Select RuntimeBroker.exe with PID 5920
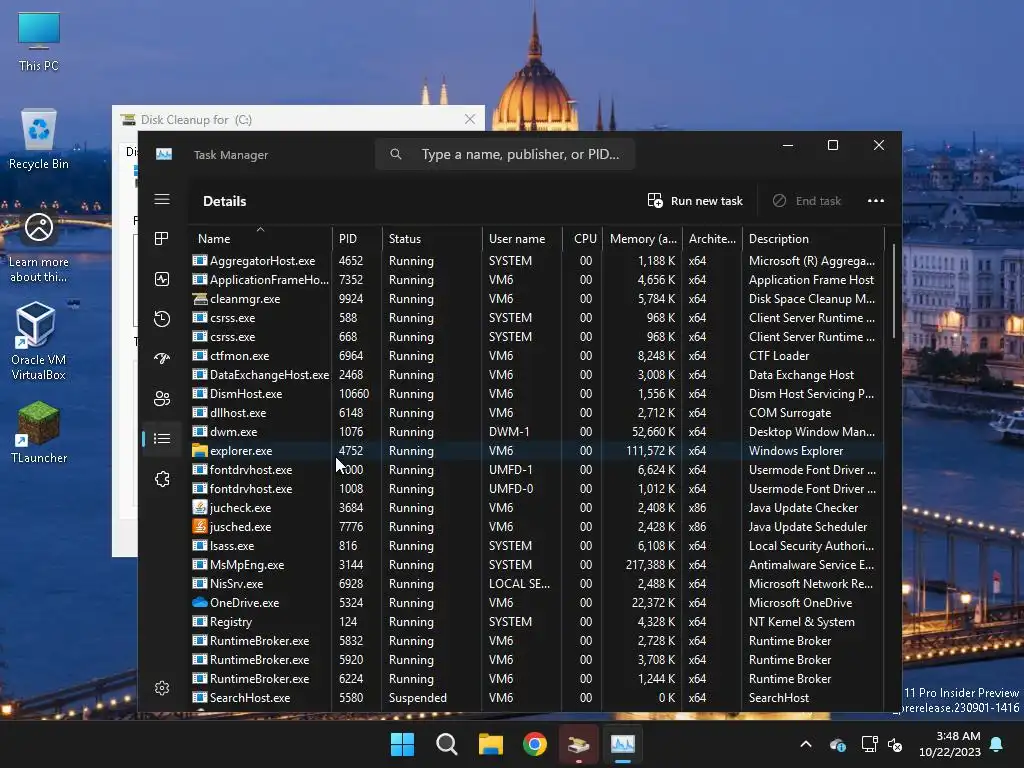The width and height of the screenshot is (1024, 768). (x=537, y=660)
